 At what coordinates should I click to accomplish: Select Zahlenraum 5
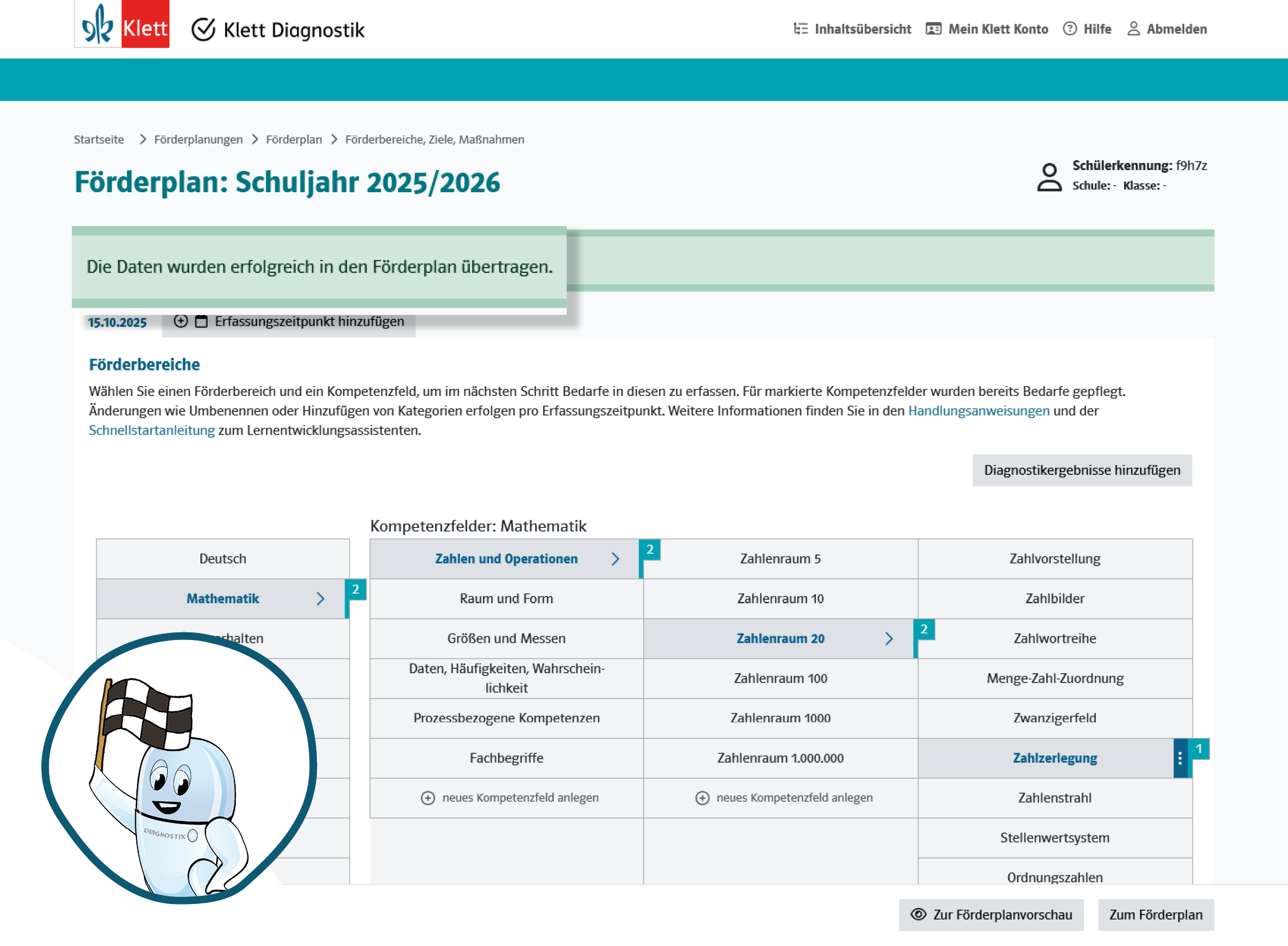click(781, 559)
